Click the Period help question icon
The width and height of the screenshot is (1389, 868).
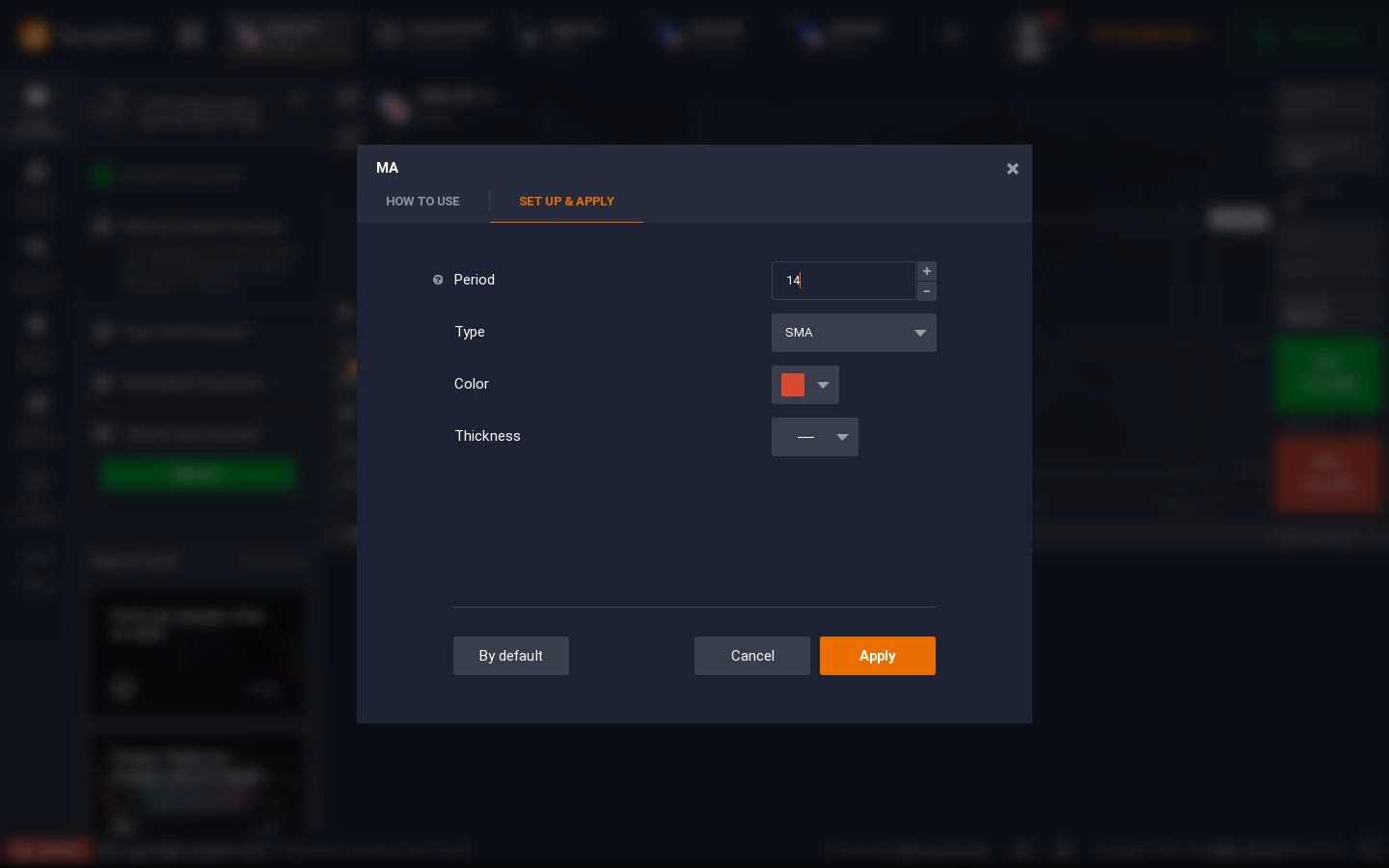[438, 280]
